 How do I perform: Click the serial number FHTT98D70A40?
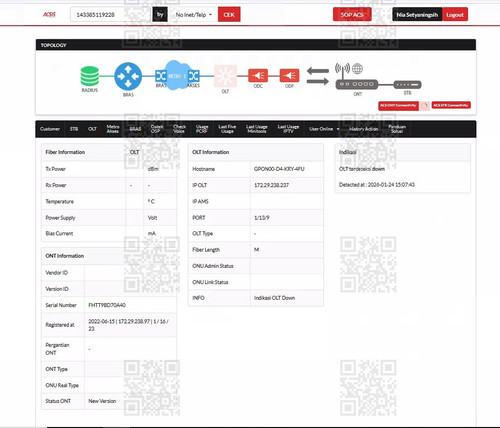point(107,305)
